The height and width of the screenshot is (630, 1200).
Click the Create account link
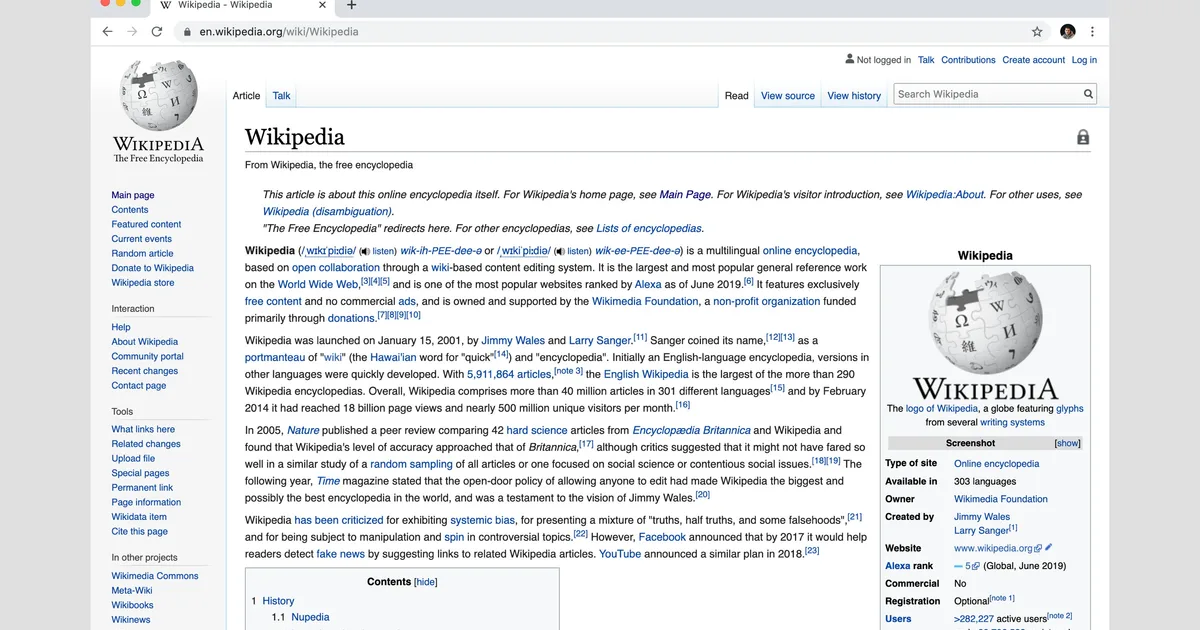click(x=1033, y=60)
